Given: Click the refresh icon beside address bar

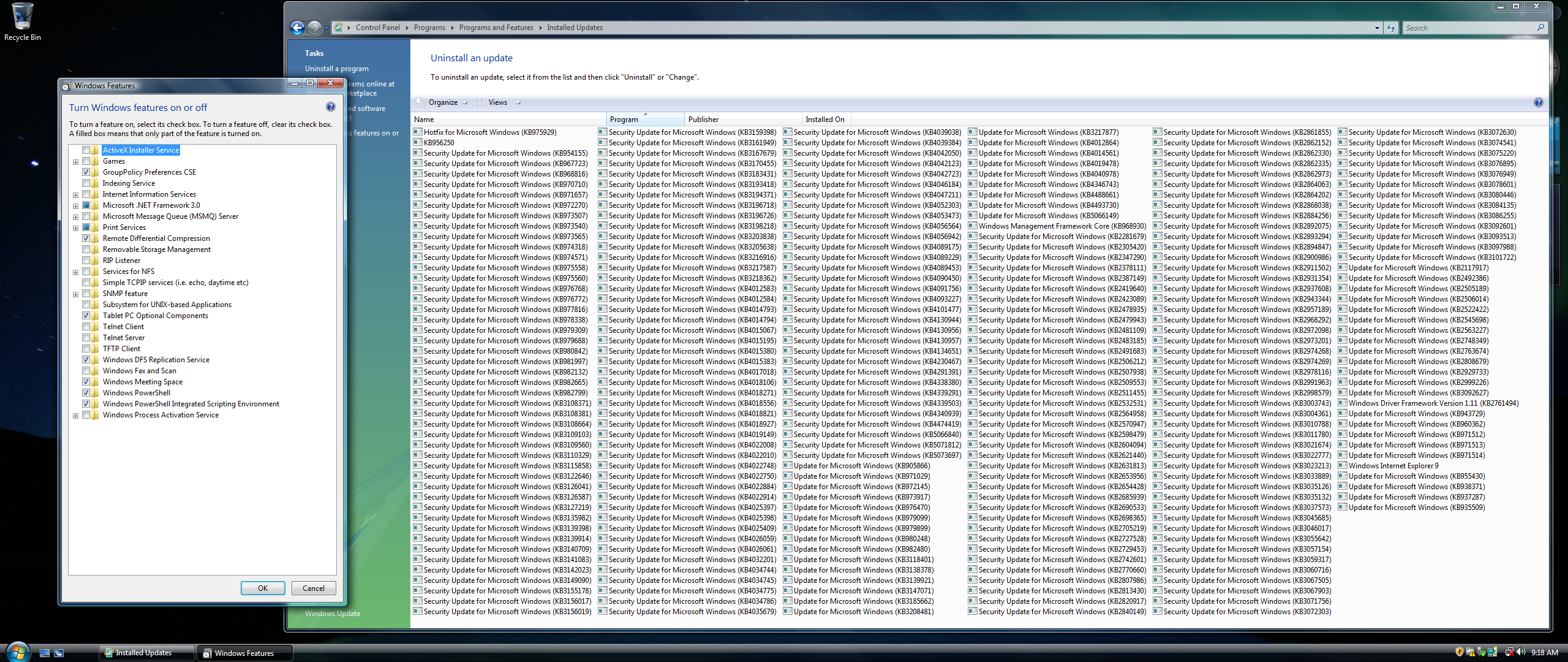Looking at the screenshot, I should click(1391, 28).
